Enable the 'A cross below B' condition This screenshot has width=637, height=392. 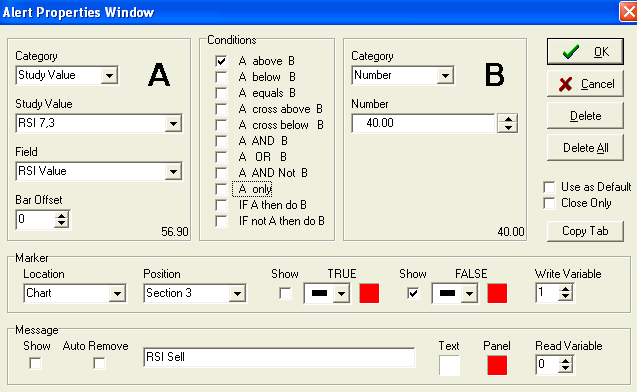pos(221,125)
